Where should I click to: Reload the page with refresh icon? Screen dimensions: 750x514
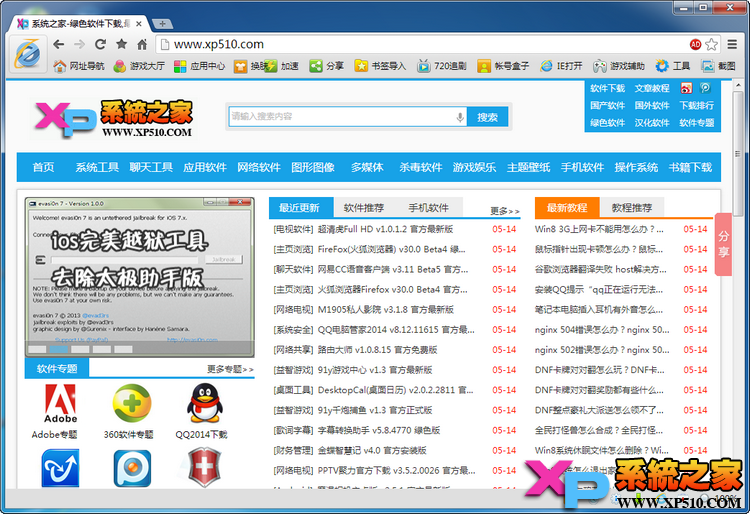tap(100, 44)
